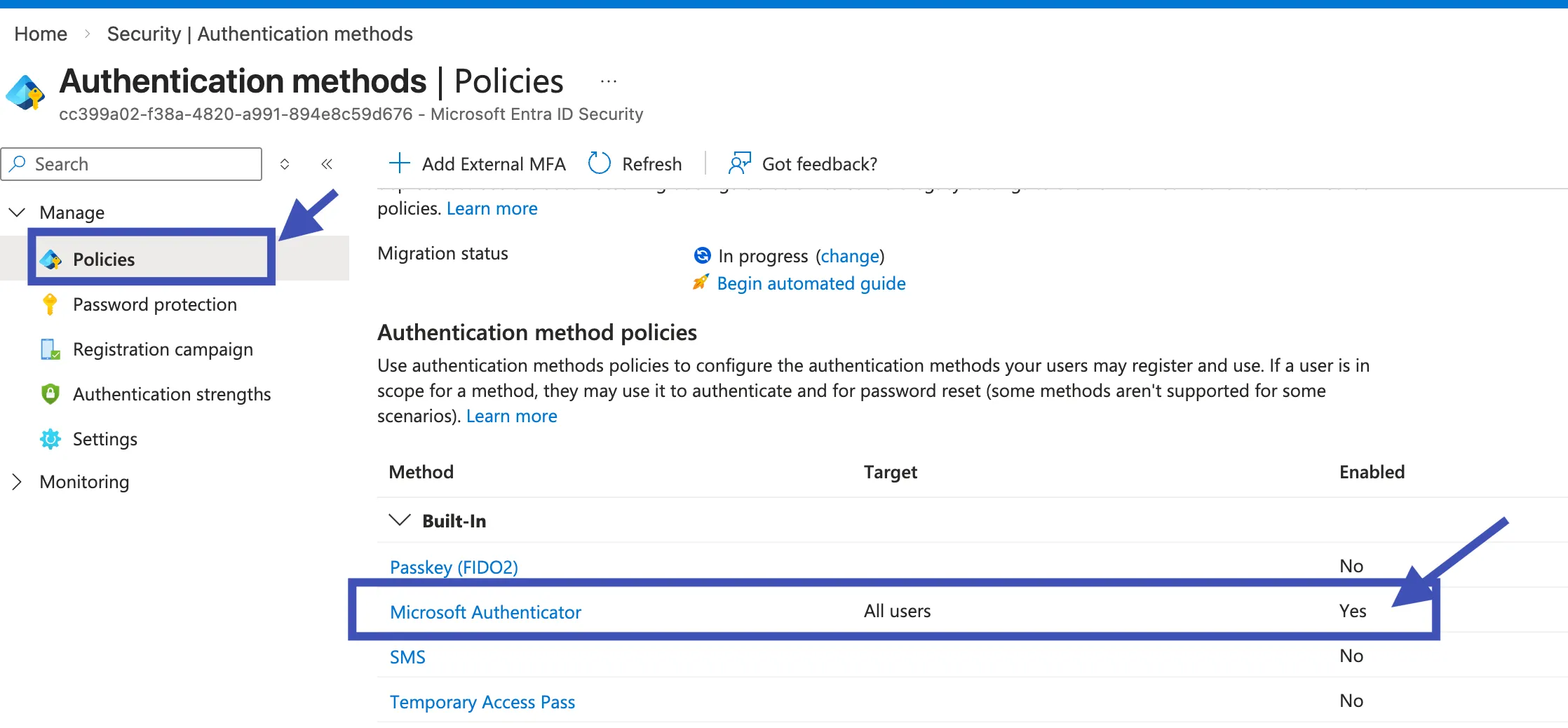Click the circular Refresh icon
Image resolution: width=1568 pixels, height=728 pixels.
[599, 163]
